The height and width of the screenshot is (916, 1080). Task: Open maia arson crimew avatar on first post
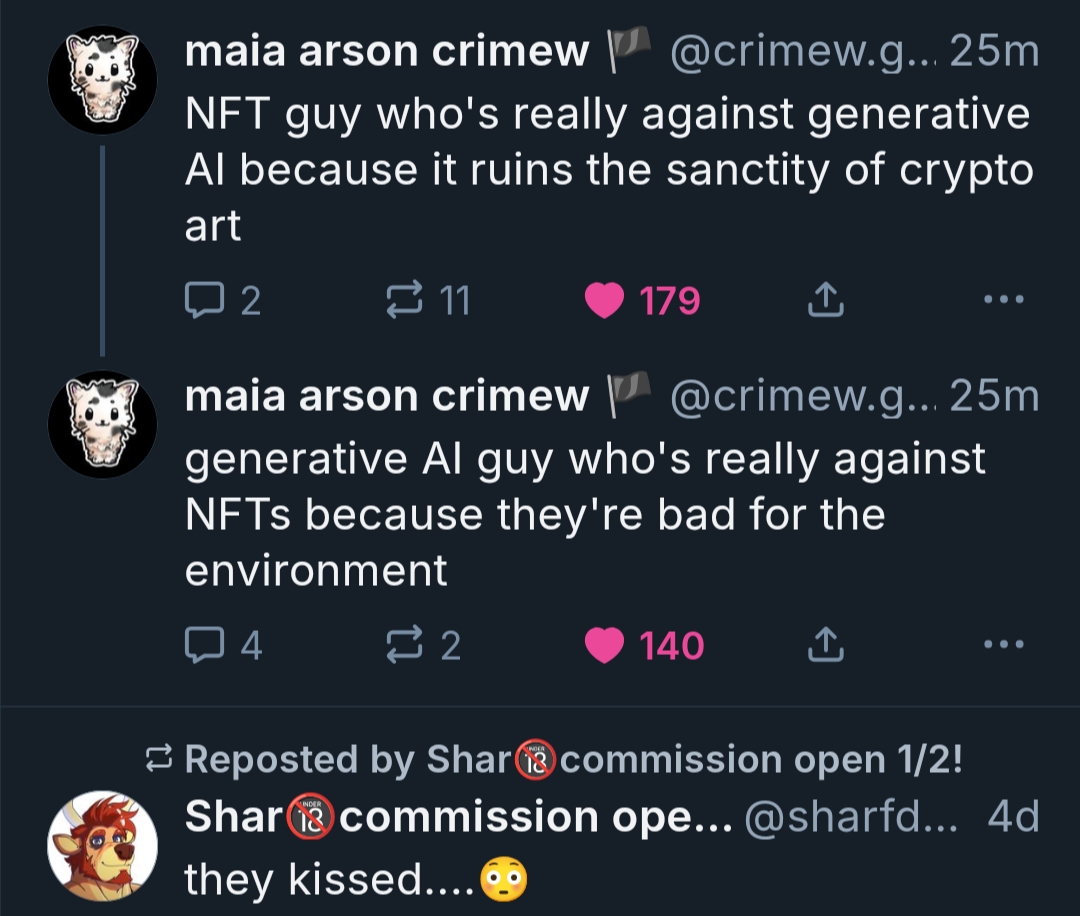pyautogui.click(x=102, y=80)
